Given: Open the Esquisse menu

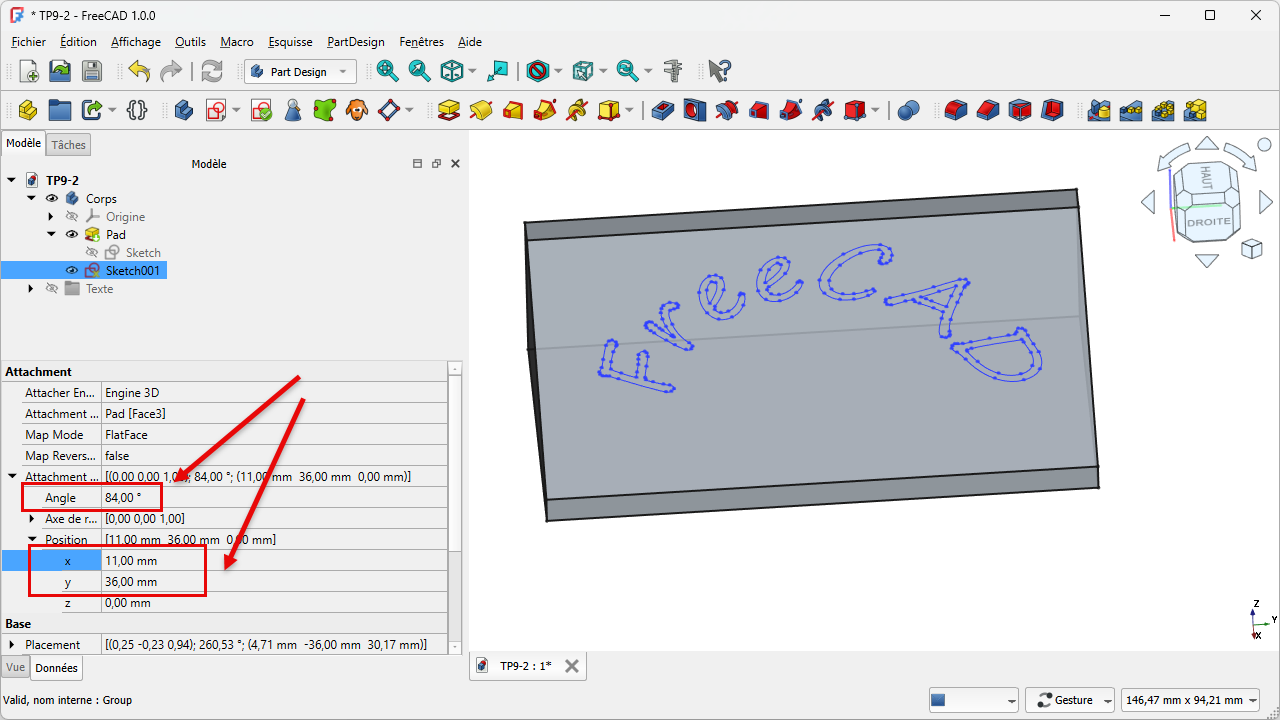Looking at the screenshot, I should [290, 42].
